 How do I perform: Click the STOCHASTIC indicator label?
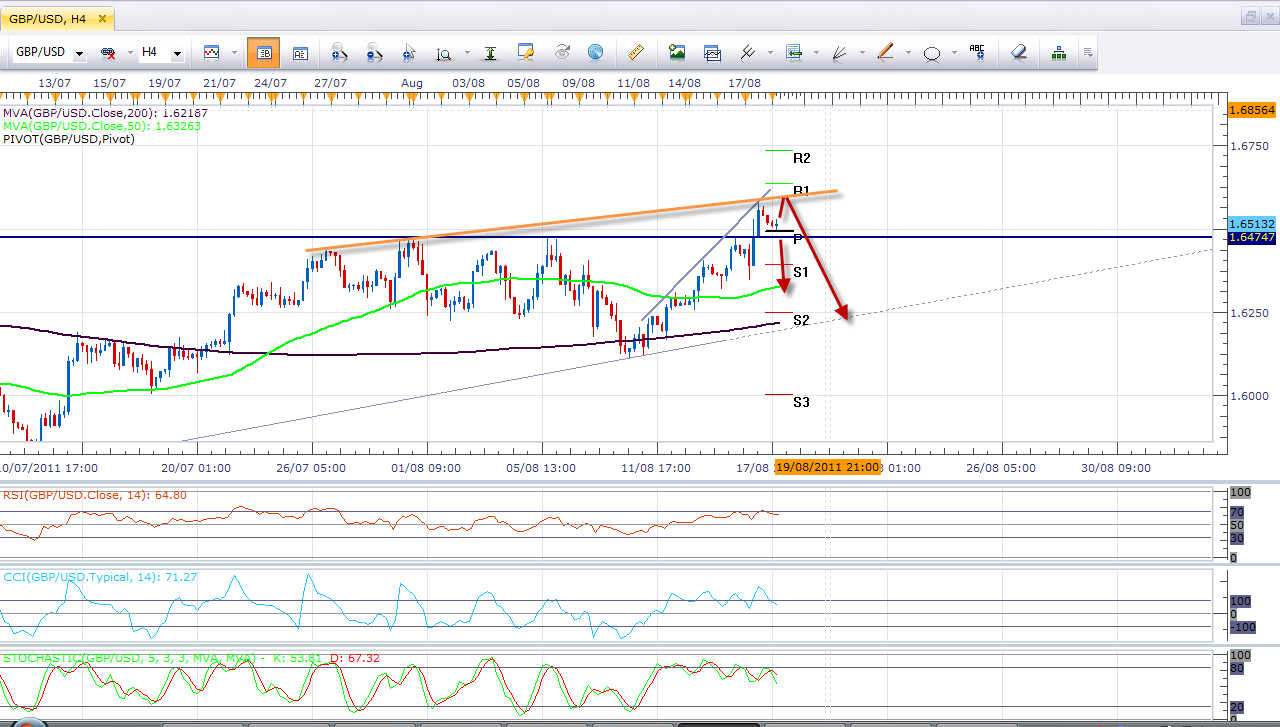tap(190, 658)
